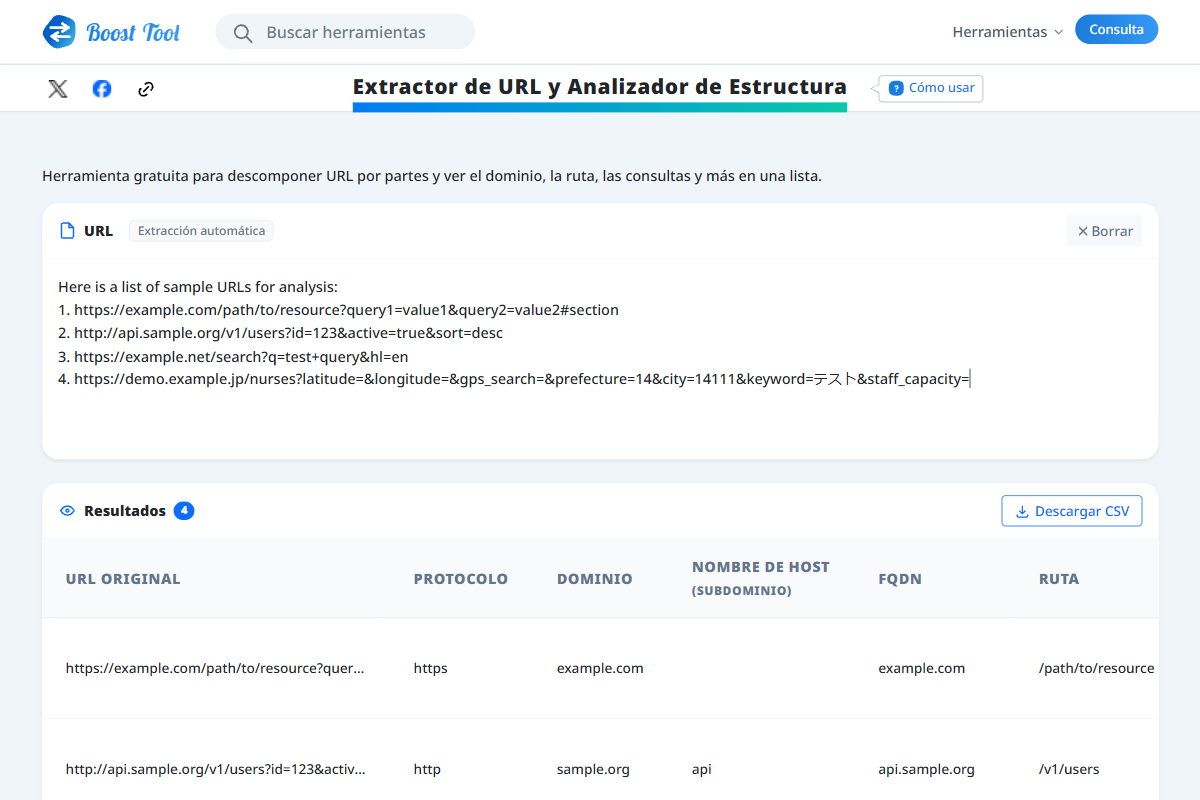Screen dimensions: 1200x800
Task: Click the Consulta button
Action: (x=1116, y=29)
